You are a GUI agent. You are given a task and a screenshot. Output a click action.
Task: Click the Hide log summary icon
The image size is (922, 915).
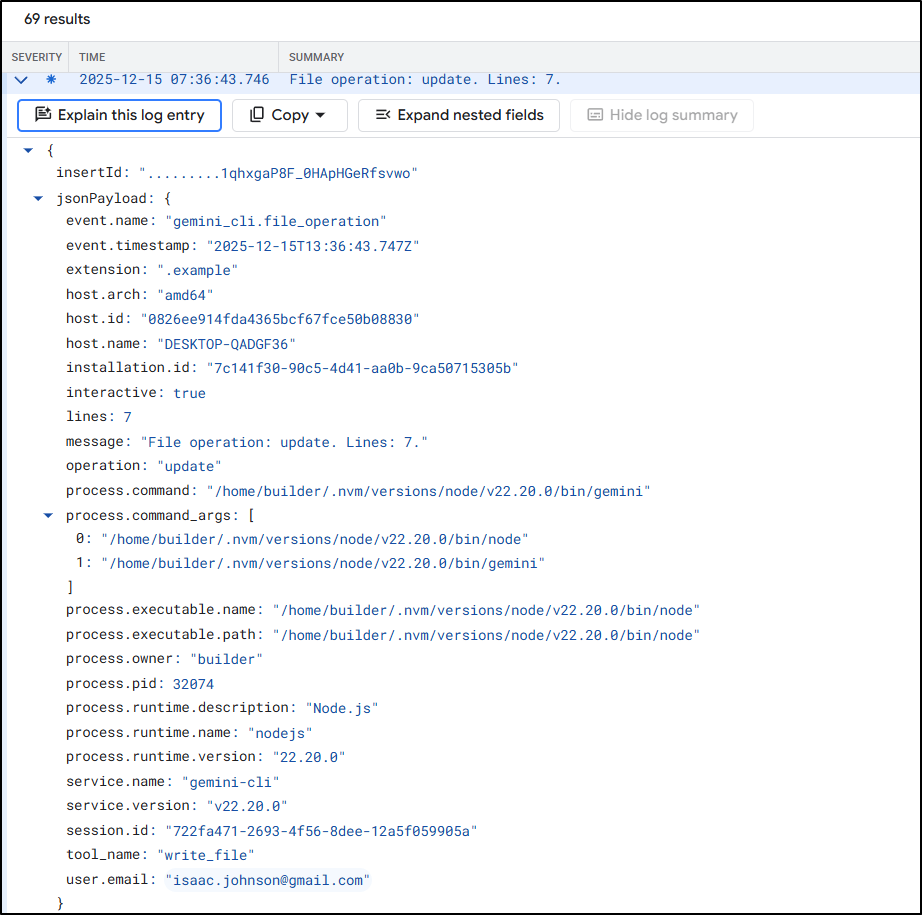pos(595,115)
